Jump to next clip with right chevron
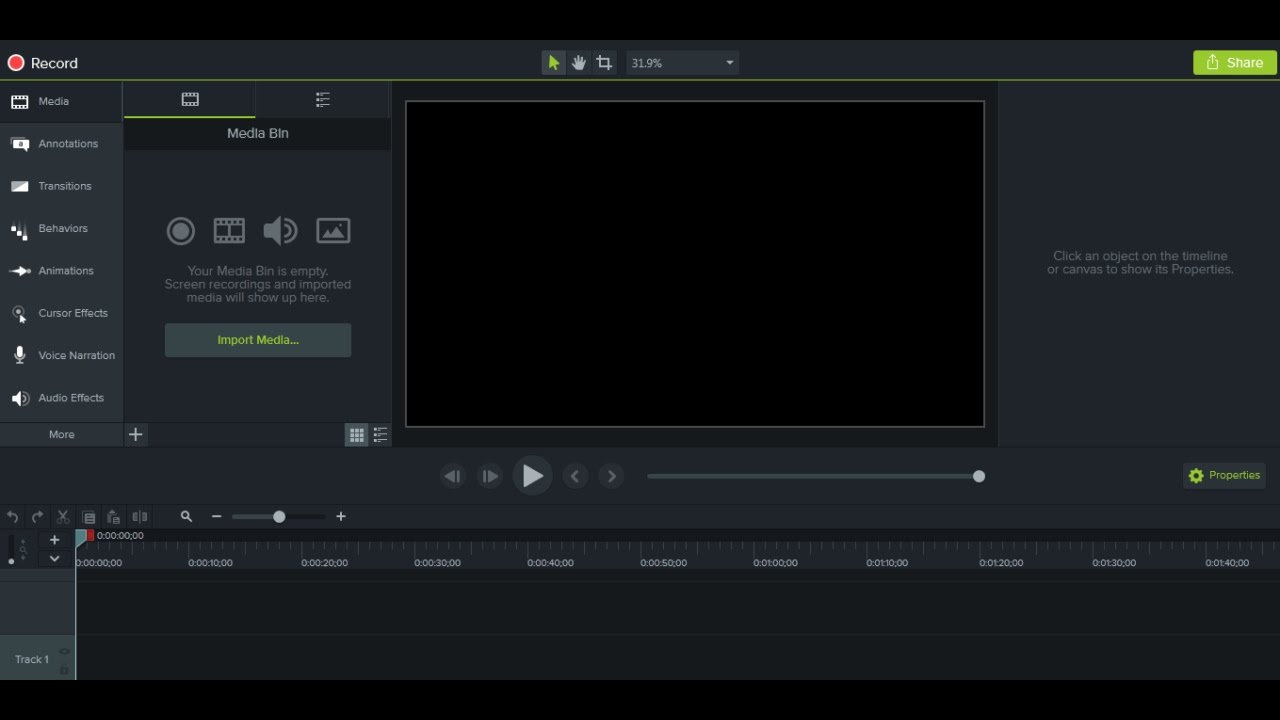Screen dimensions: 1280x720 pyautogui.click(x=612, y=476)
